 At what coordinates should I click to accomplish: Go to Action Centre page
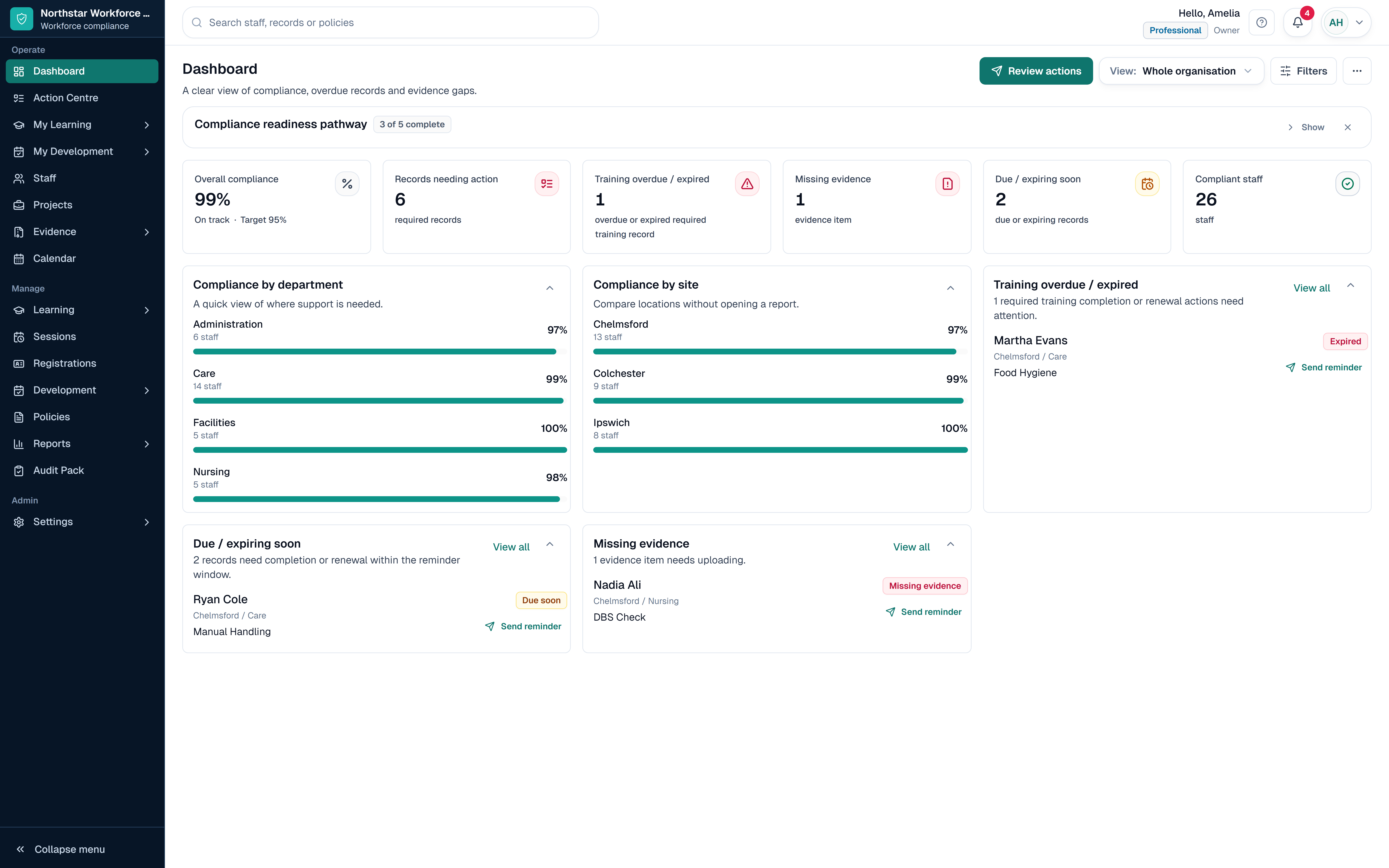click(x=82, y=98)
